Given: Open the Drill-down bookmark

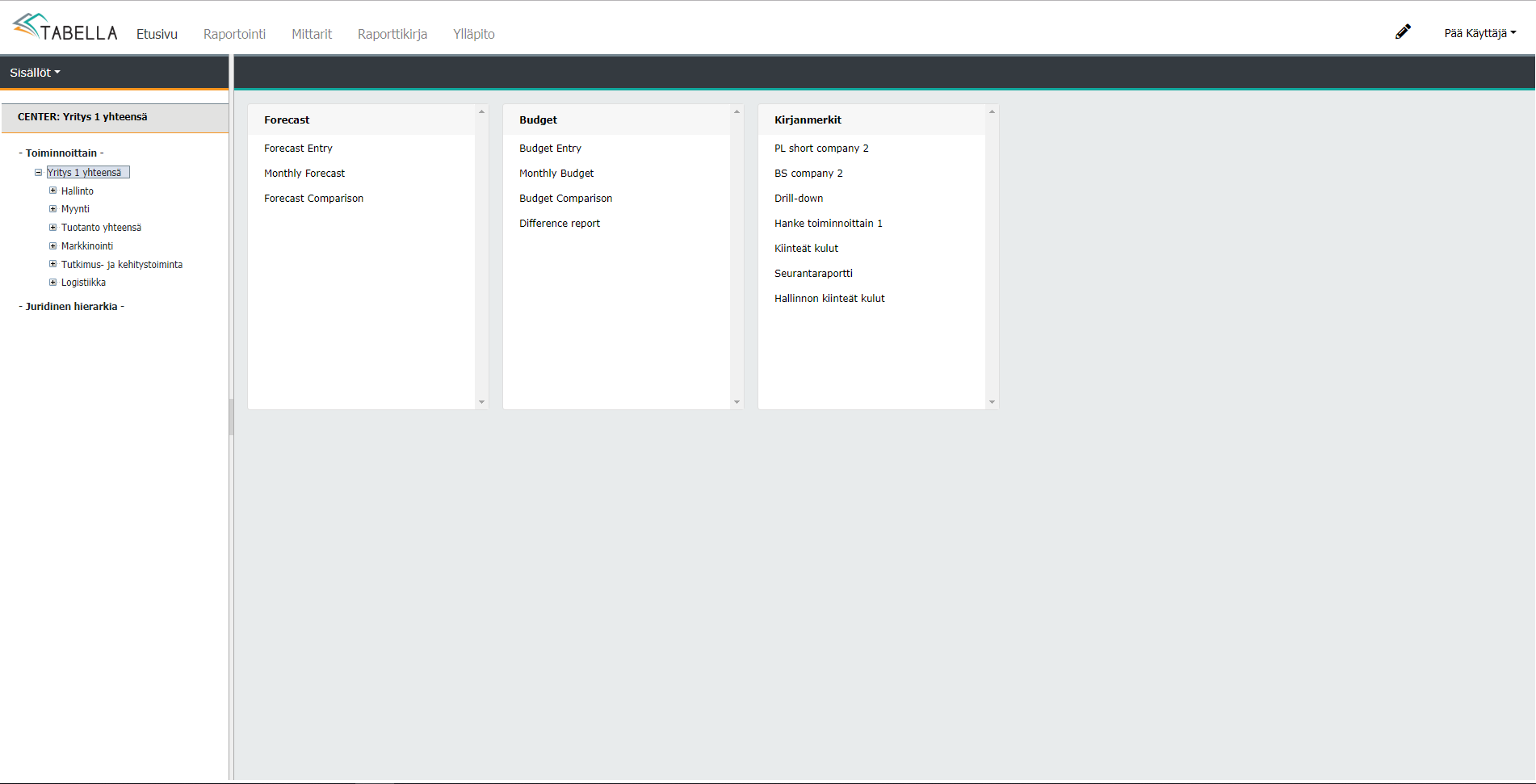Looking at the screenshot, I should click(799, 198).
